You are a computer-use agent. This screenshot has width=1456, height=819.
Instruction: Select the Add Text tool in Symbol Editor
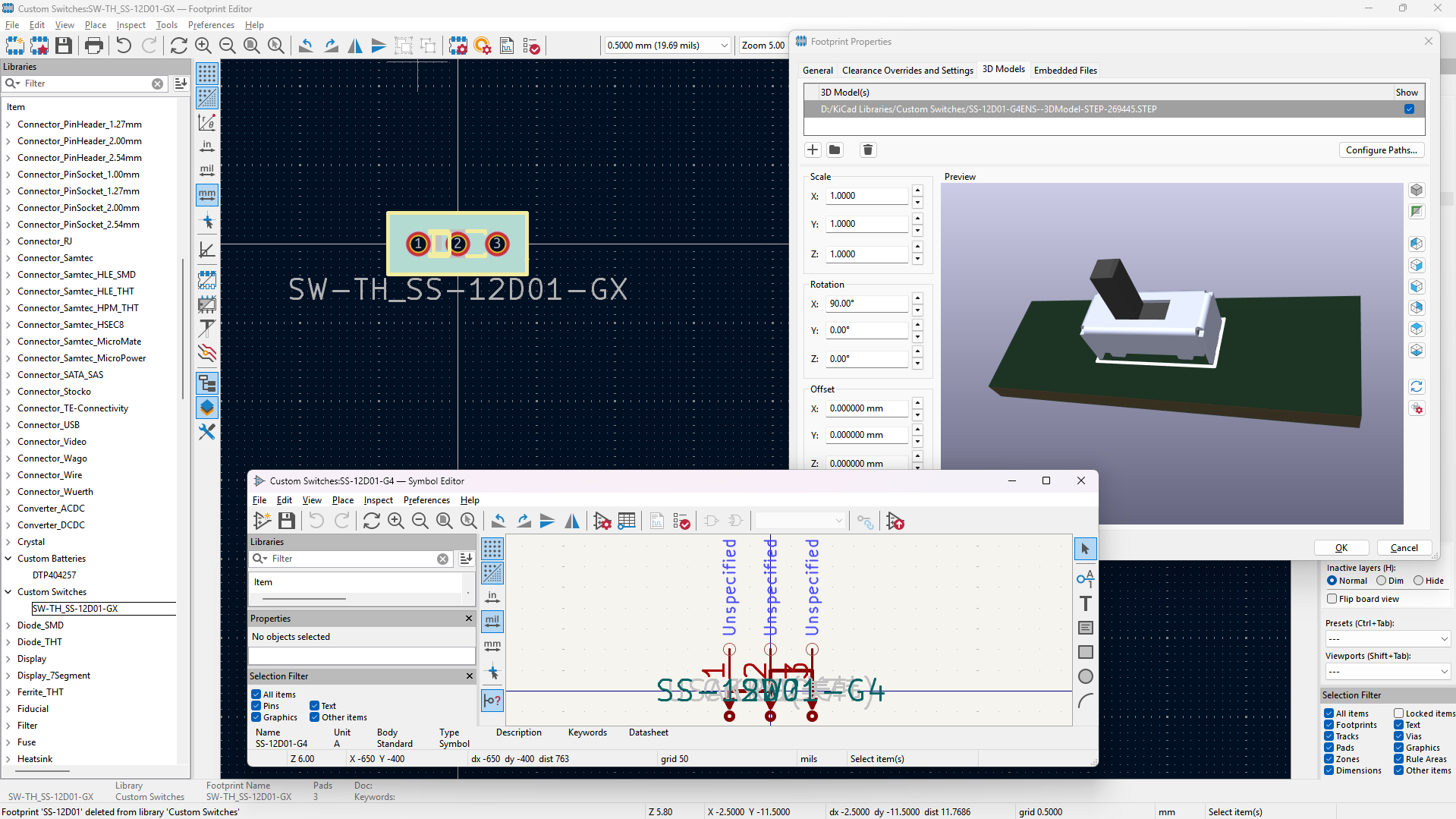click(1086, 603)
